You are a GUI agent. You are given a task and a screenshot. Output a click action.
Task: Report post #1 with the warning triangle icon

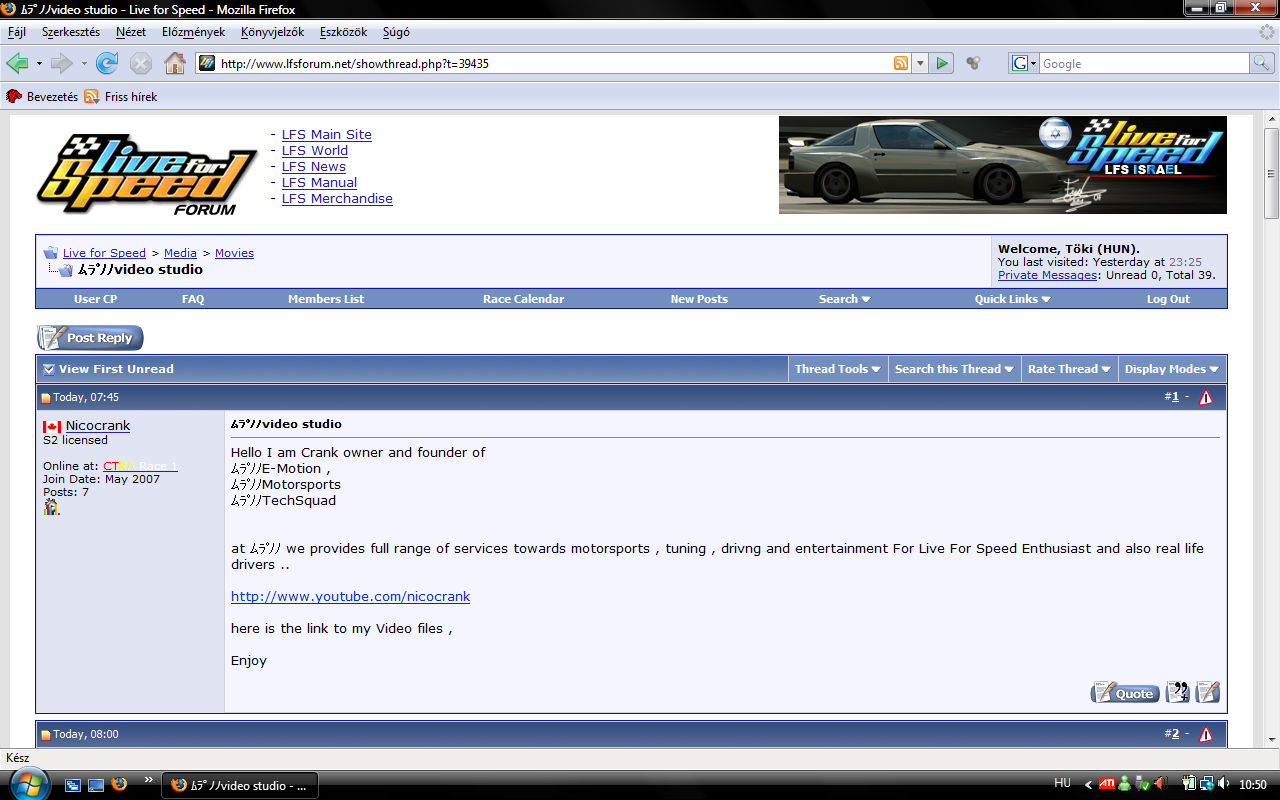tap(1205, 397)
